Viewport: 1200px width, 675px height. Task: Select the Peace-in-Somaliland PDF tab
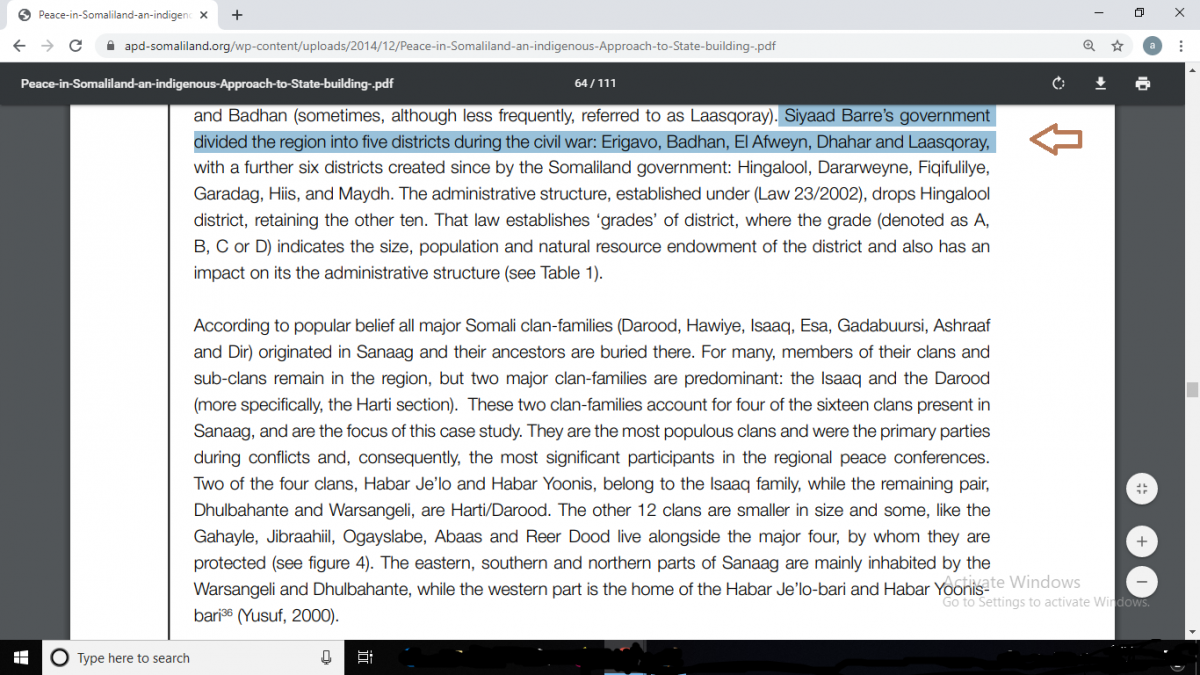click(x=110, y=15)
